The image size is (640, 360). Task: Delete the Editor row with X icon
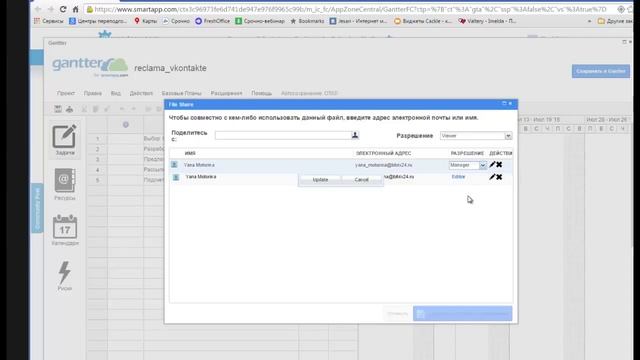(x=499, y=177)
